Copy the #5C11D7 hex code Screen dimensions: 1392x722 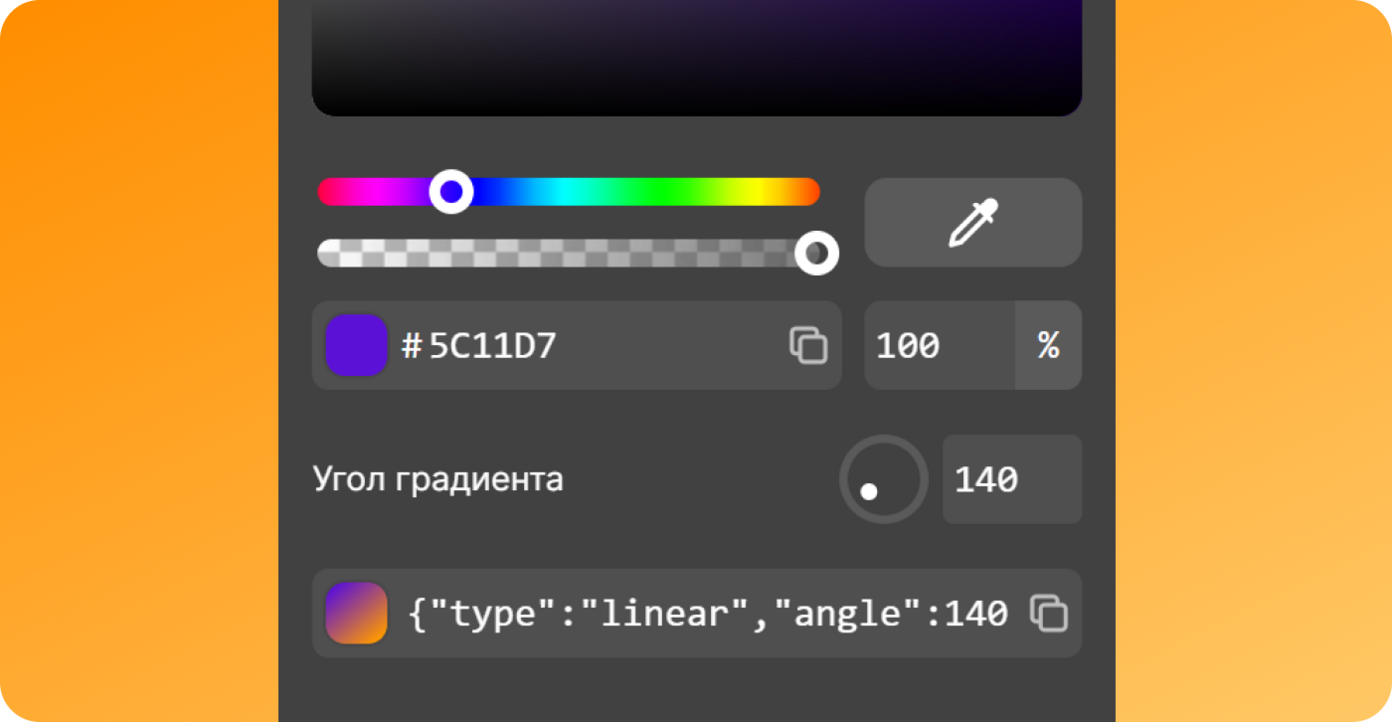[x=808, y=345]
